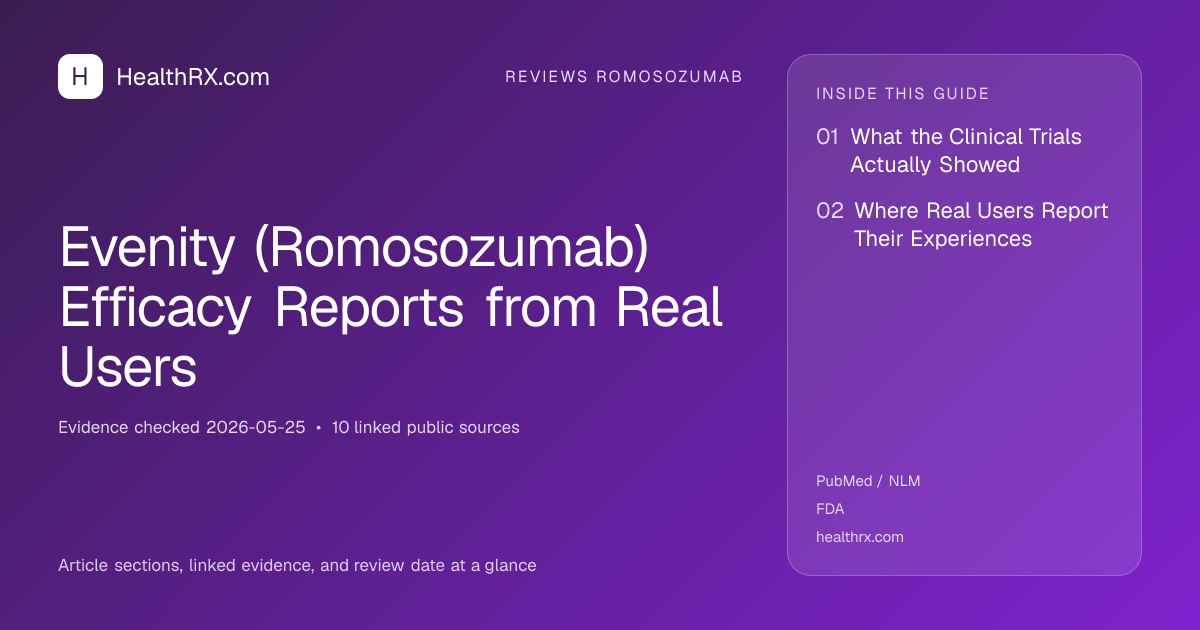This screenshot has width=1200, height=630.
Task: Select the 'REVIEWS ROMOSOZUMAB' category label
Action: (x=624, y=77)
